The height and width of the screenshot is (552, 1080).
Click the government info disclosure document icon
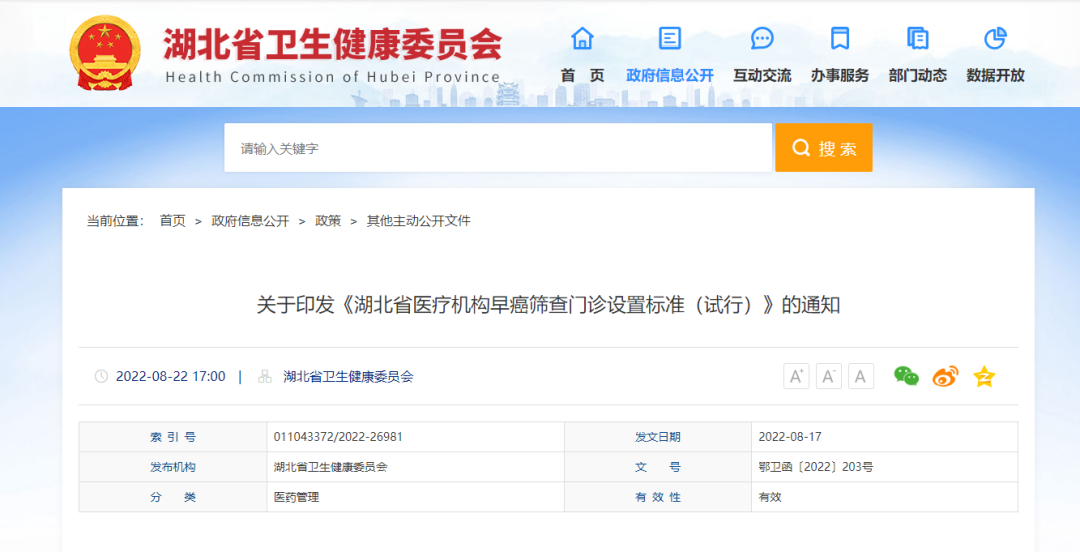tap(669, 38)
